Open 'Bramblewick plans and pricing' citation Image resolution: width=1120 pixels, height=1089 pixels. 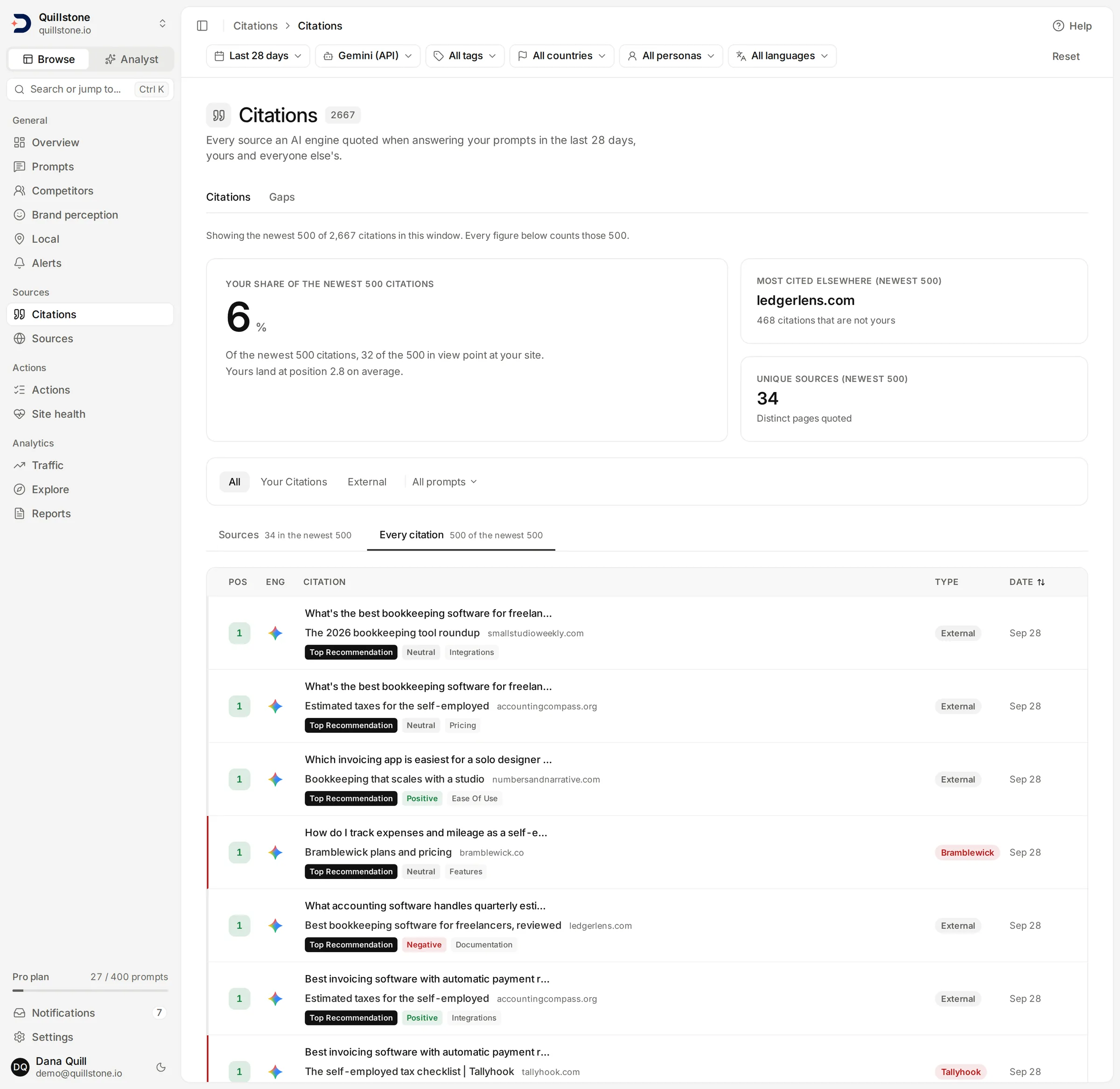point(378,852)
